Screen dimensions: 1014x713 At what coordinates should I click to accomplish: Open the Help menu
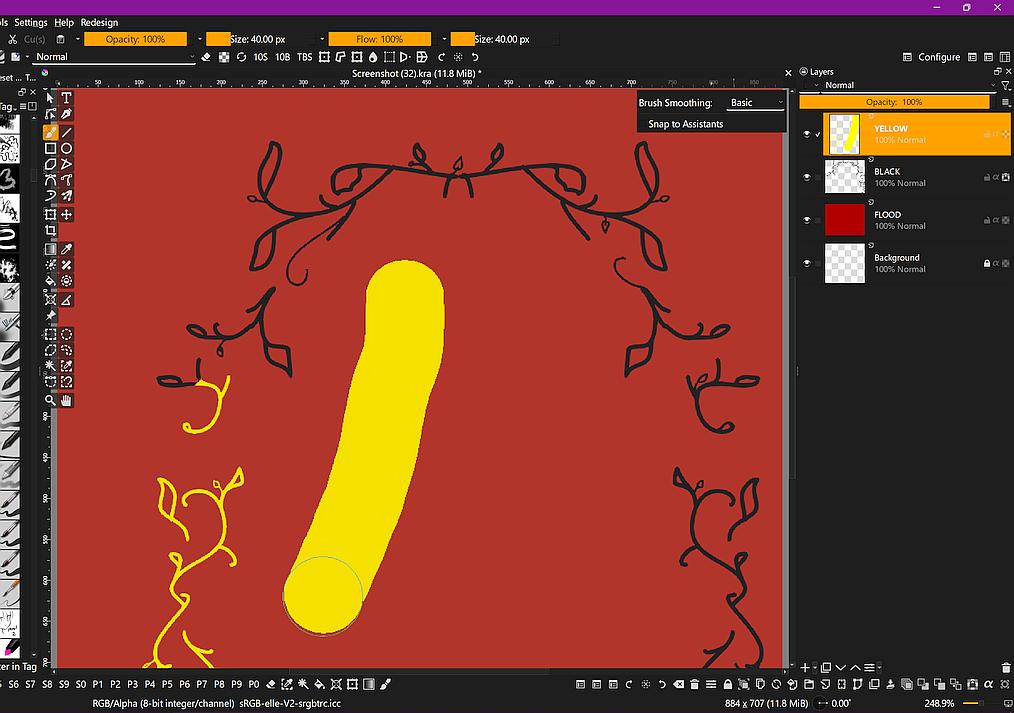pyautogui.click(x=64, y=22)
